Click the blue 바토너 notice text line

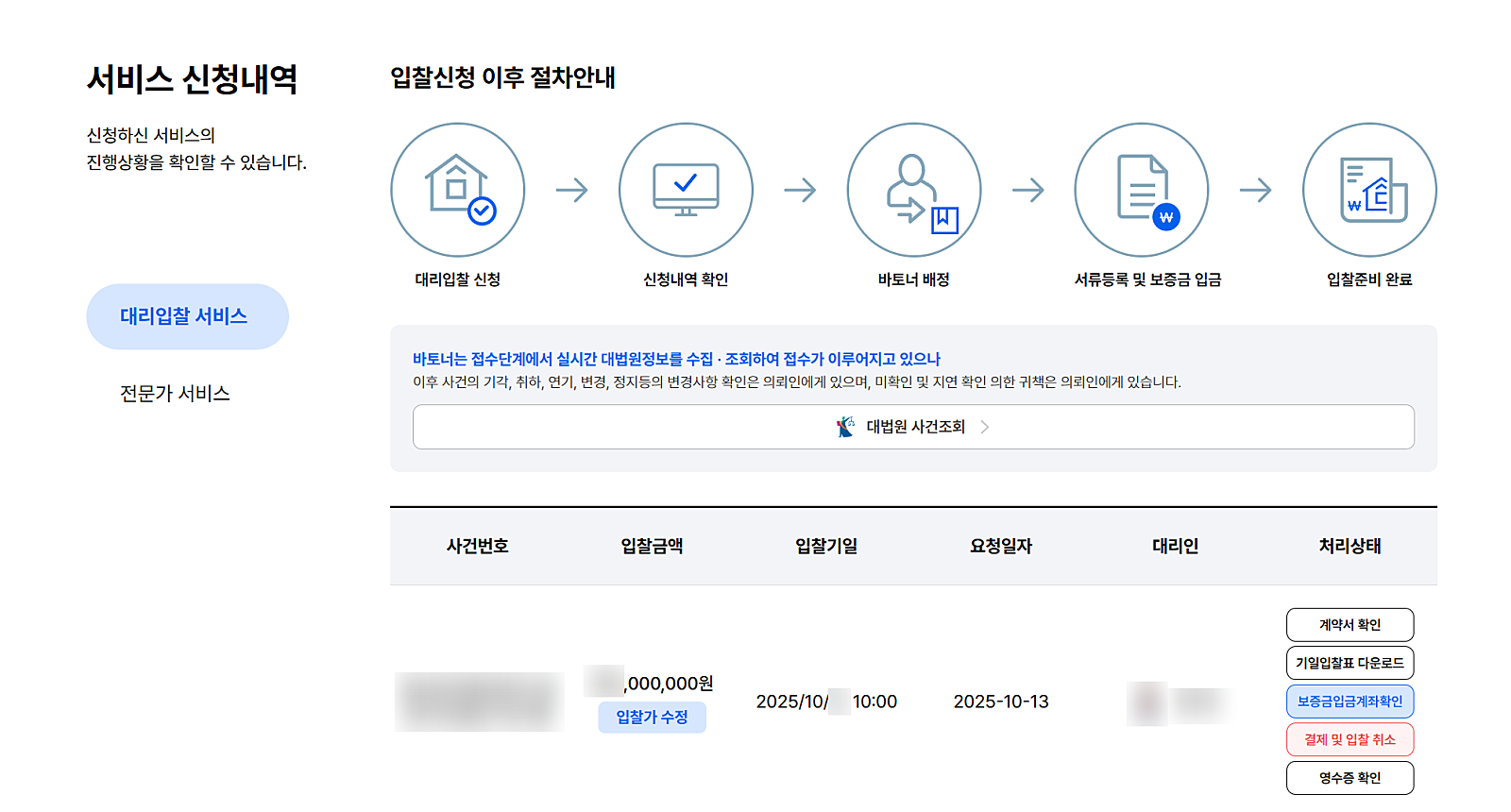coord(676,359)
